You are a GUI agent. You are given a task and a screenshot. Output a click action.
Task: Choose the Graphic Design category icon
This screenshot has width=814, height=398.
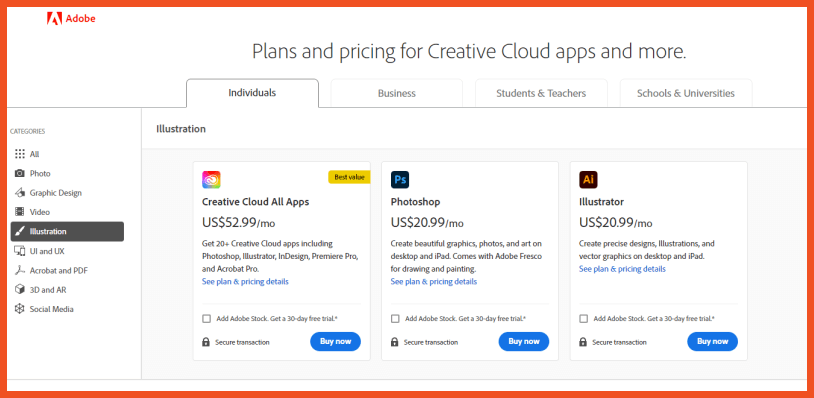click(20, 193)
